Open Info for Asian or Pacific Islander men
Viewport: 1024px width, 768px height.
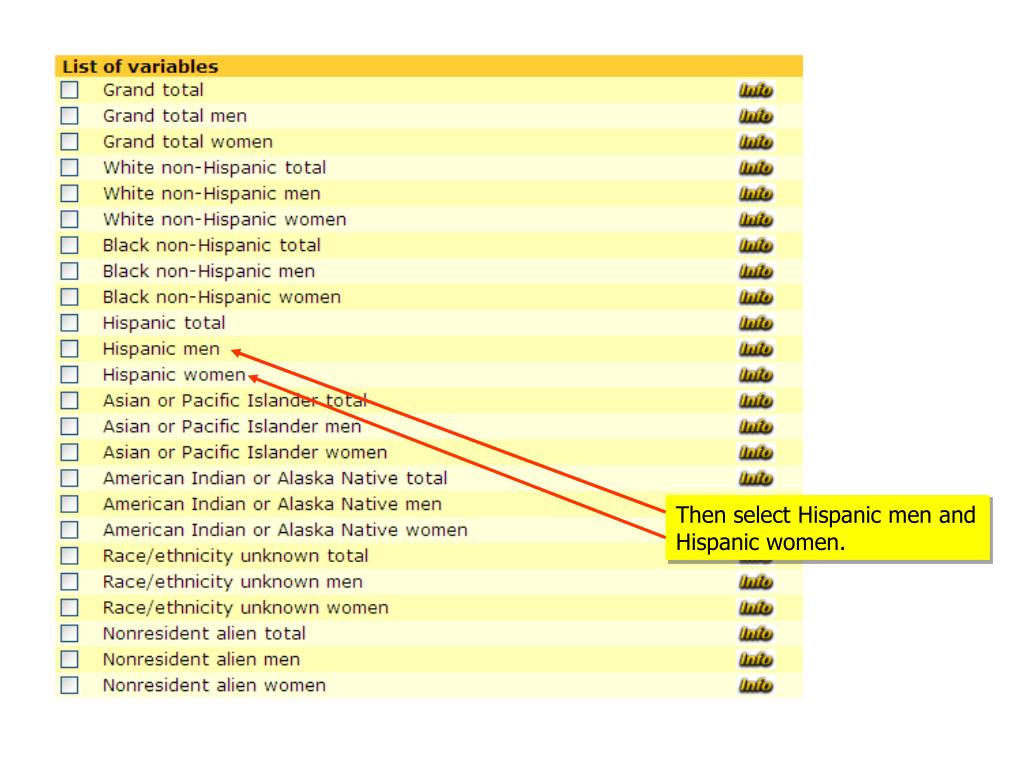[x=756, y=426]
